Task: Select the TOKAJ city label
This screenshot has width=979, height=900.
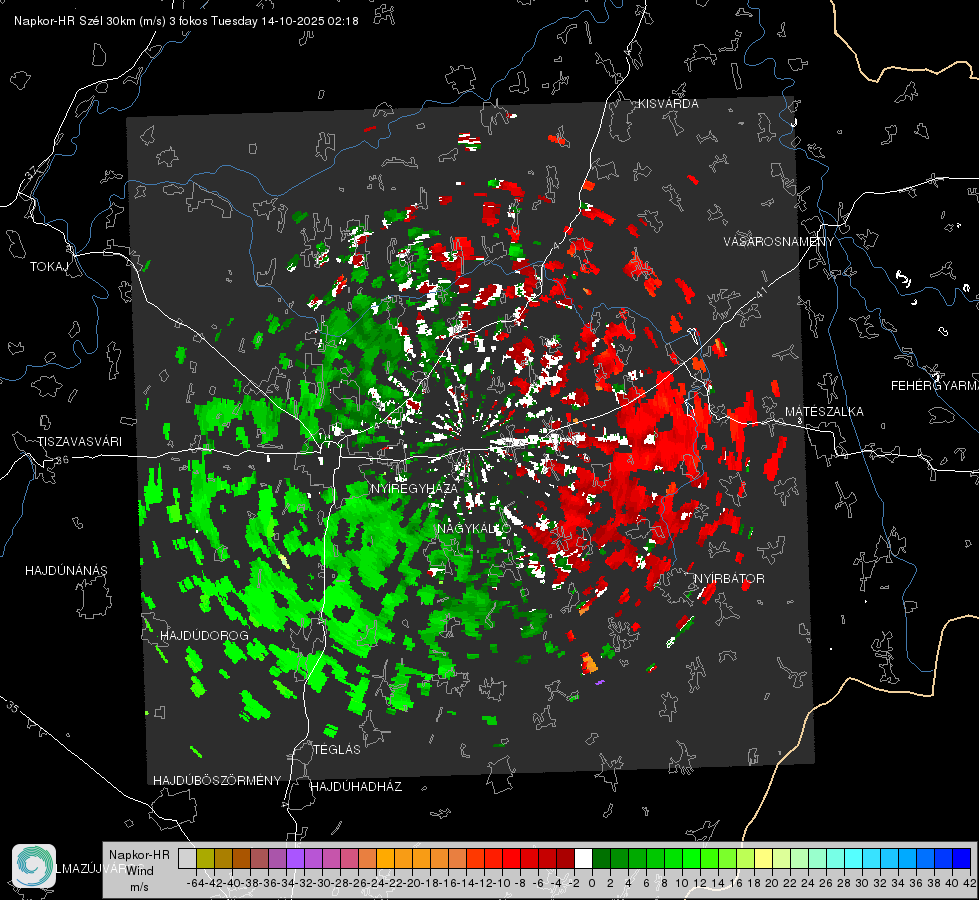Action: pos(49,267)
